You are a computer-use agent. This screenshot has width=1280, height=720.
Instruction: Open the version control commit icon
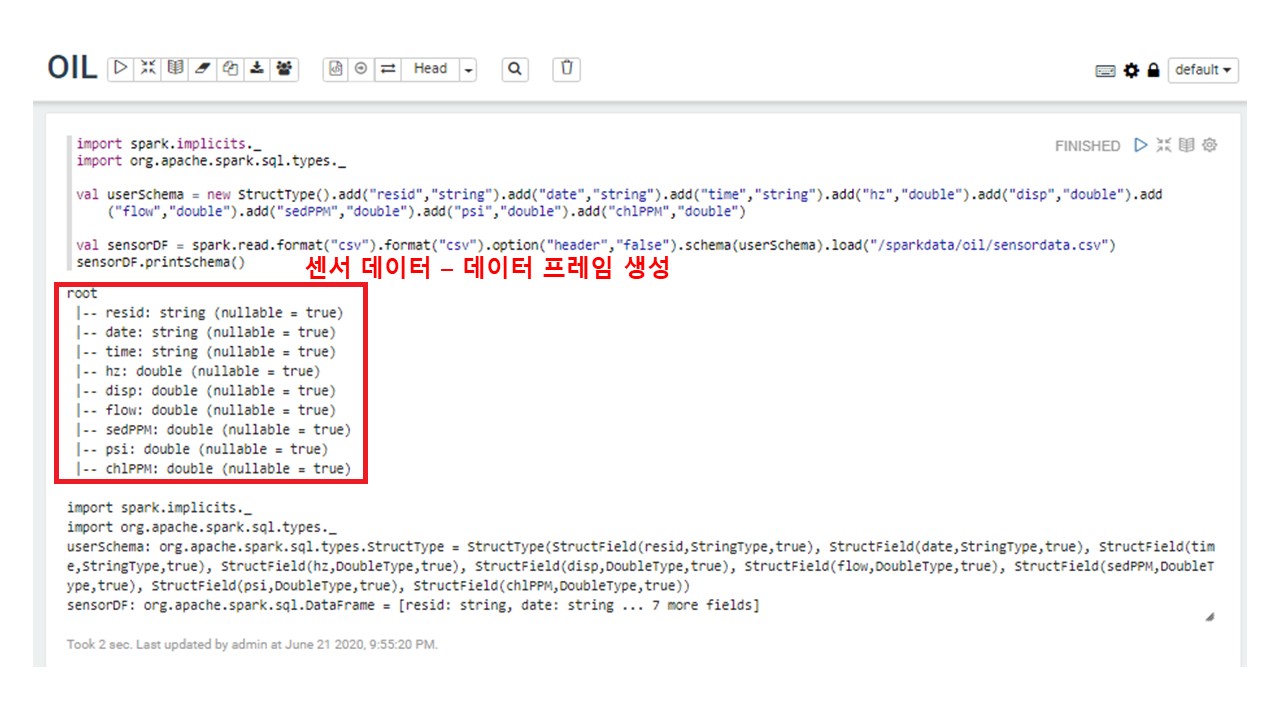click(335, 69)
